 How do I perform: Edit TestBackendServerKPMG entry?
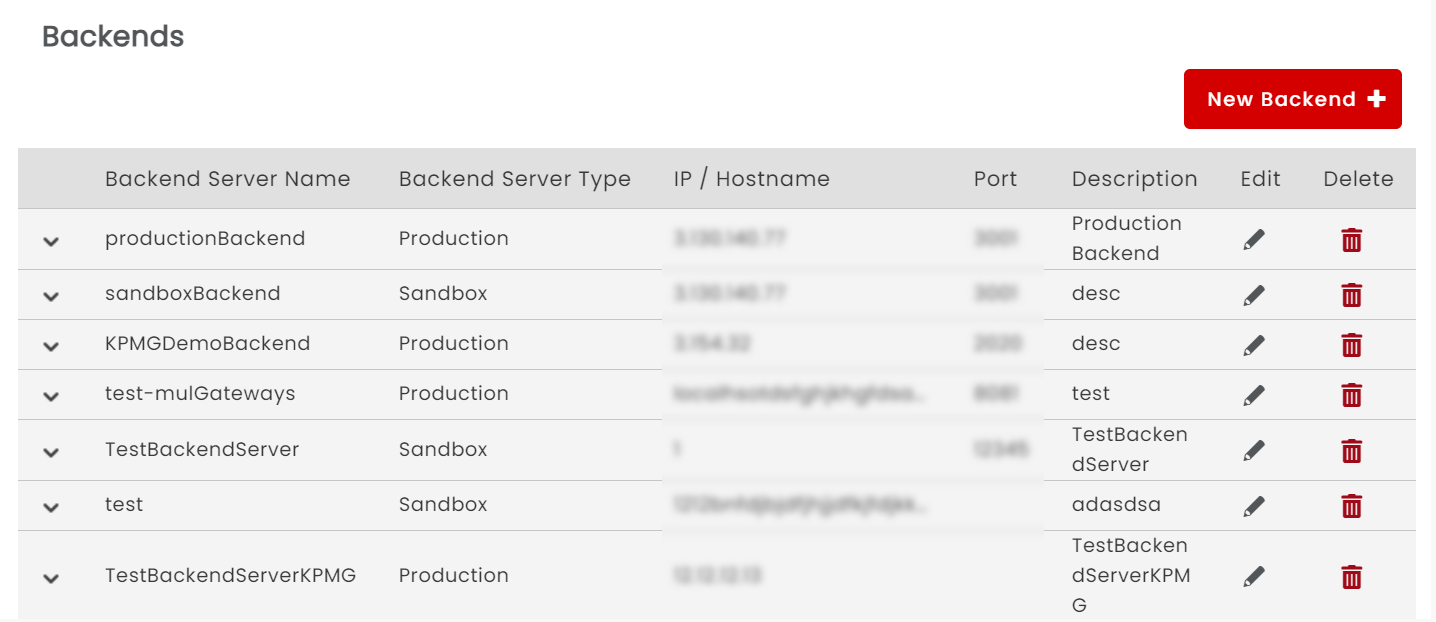coord(1254,577)
